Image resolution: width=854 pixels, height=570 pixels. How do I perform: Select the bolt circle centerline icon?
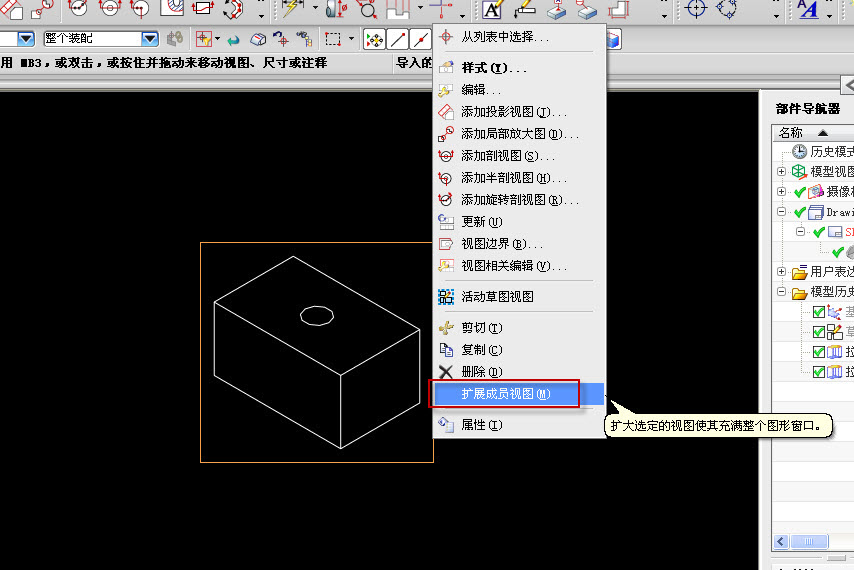click(x=727, y=8)
